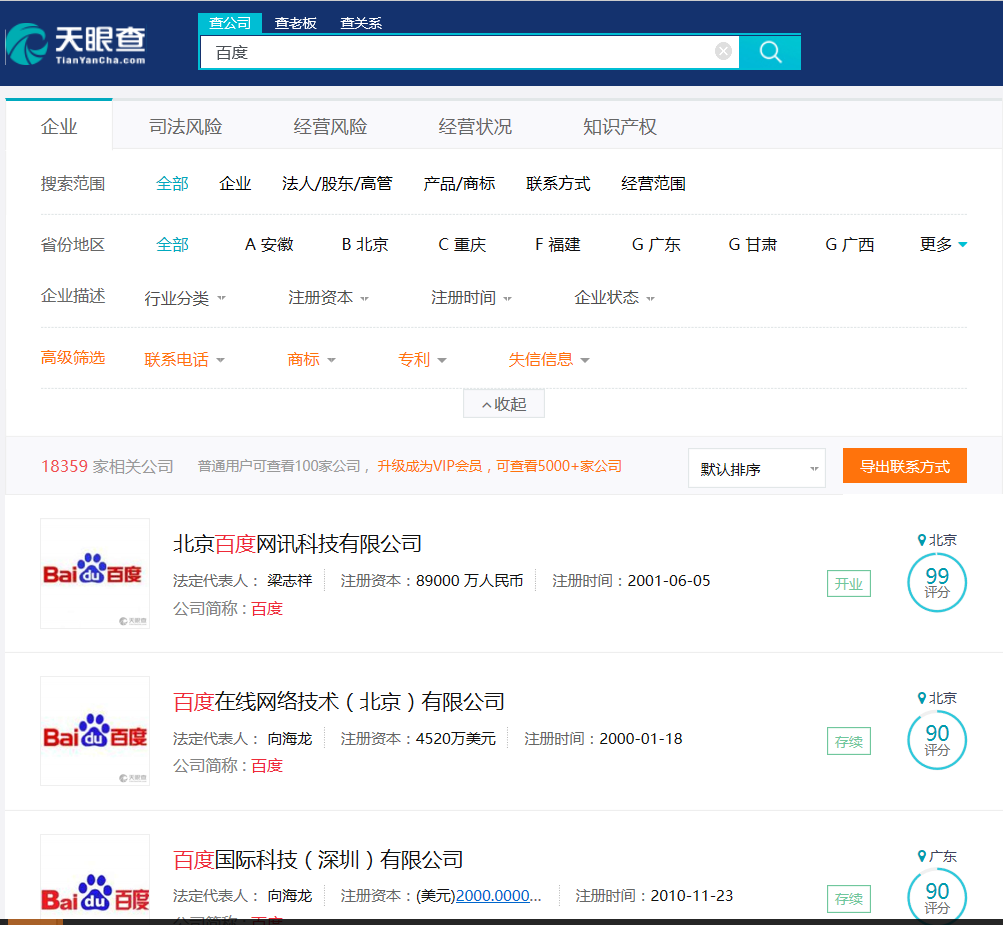Viewport: 1003px width, 925px height.
Task: Open the 经营状况 tab
Action: (475, 126)
